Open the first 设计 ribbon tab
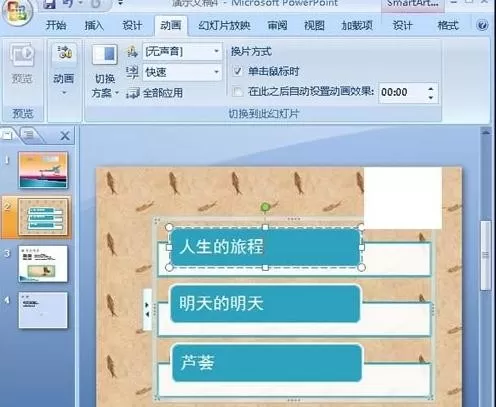Viewport: 496px width, 407px height. click(x=132, y=25)
